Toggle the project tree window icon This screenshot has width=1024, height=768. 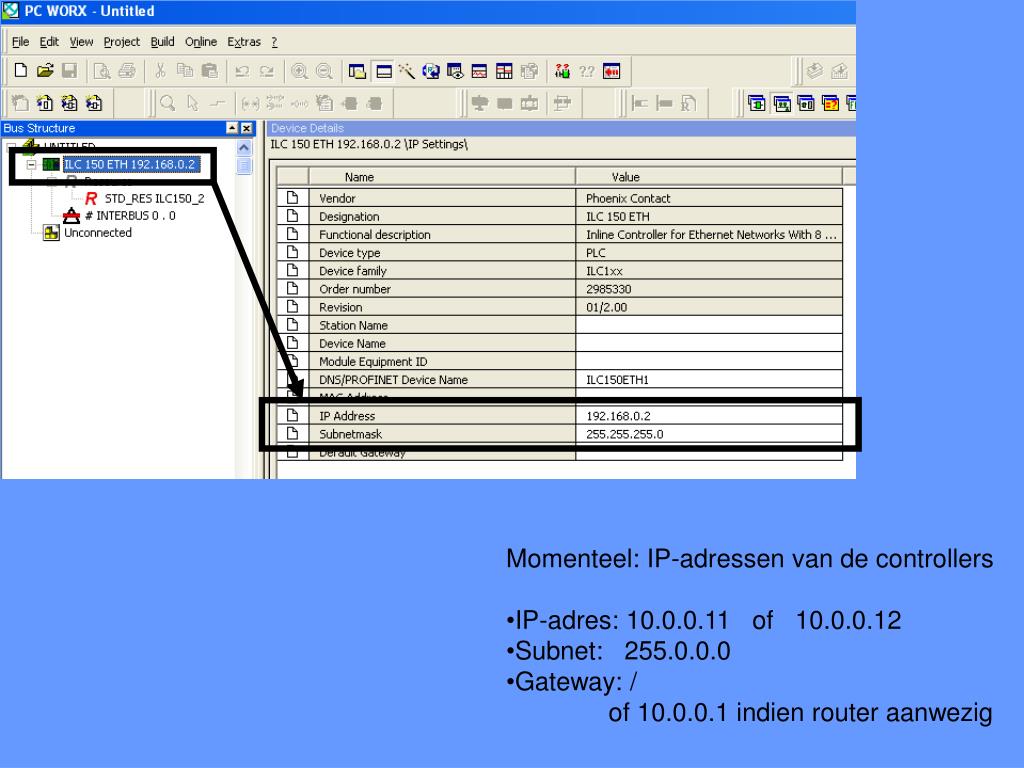pyautogui.click(x=357, y=71)
